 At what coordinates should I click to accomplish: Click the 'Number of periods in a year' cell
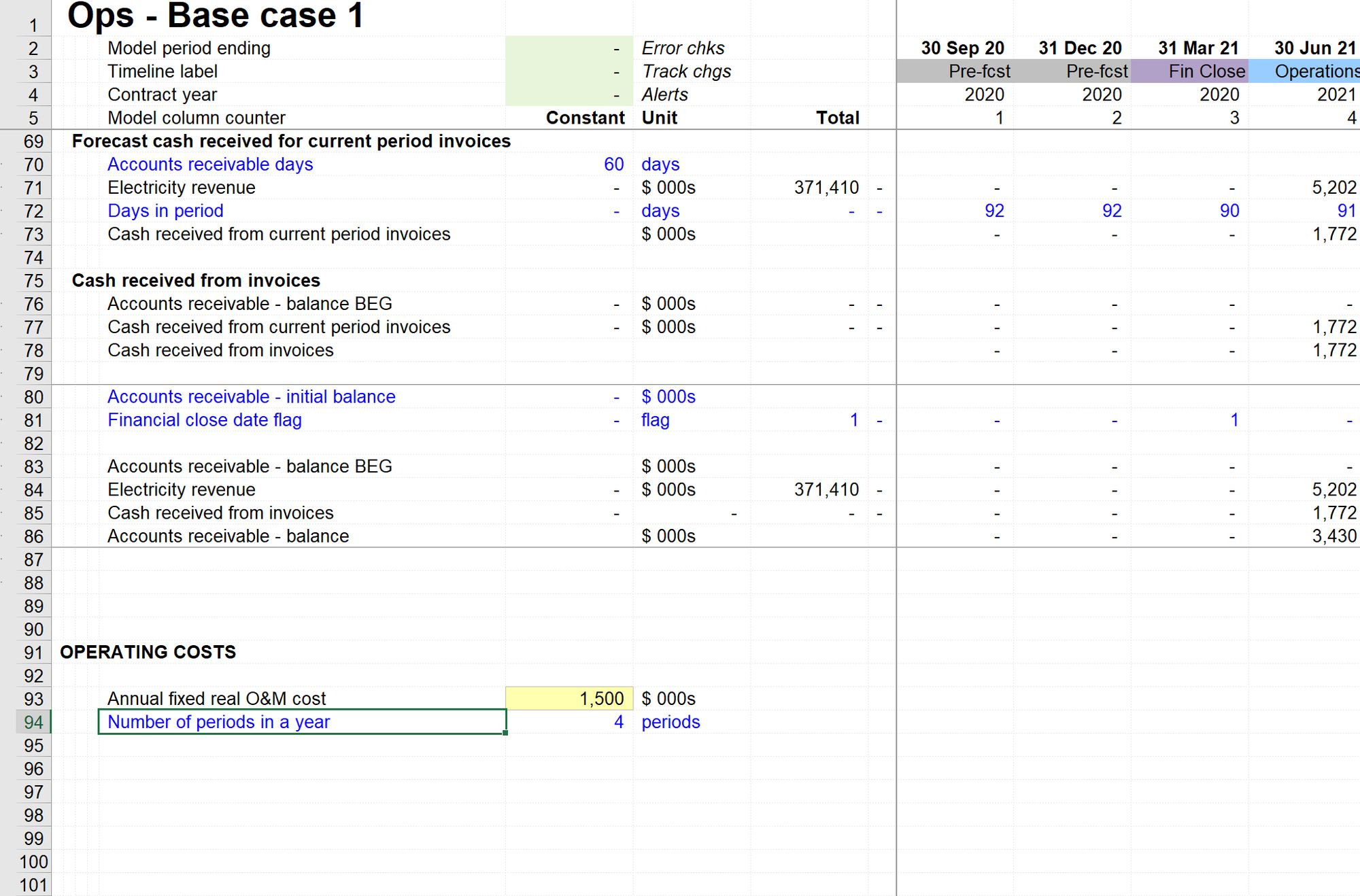click(302, 722)
